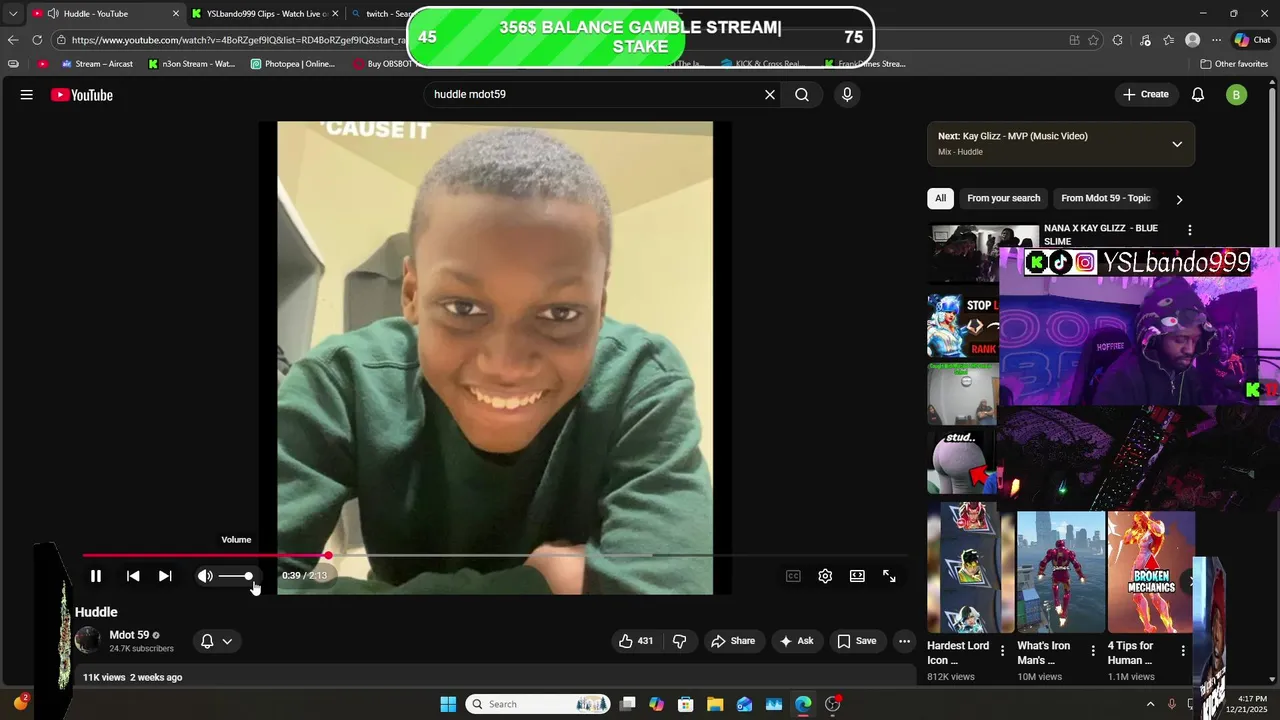Show more filter chips with the arrow
The width and height of the screenshot is (1280, 720).
tap(1179, 199)
